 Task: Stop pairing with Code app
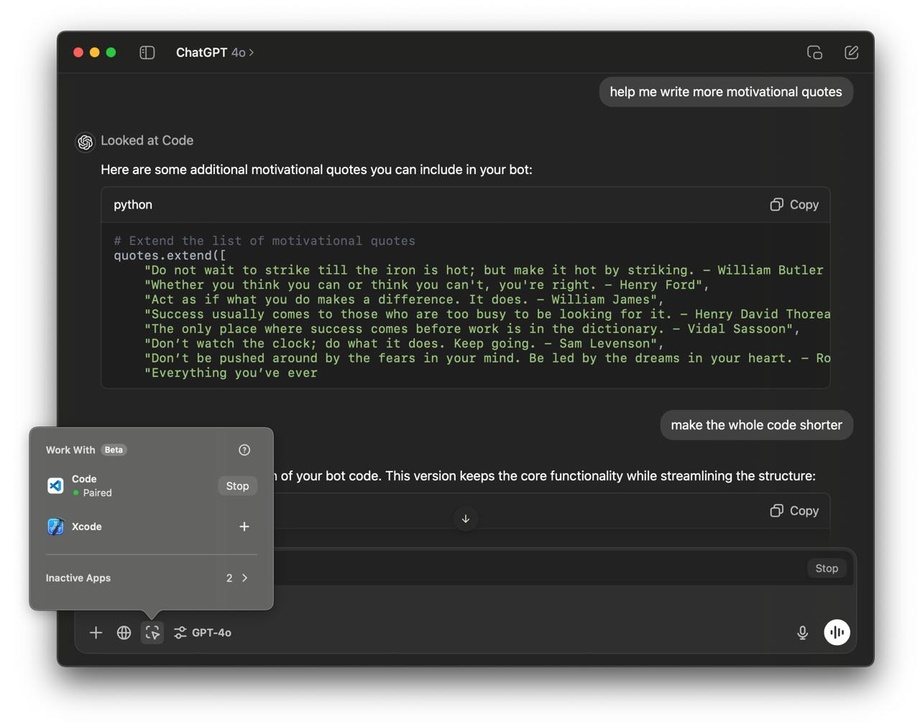pyautogui.click(x=238, y=486)
